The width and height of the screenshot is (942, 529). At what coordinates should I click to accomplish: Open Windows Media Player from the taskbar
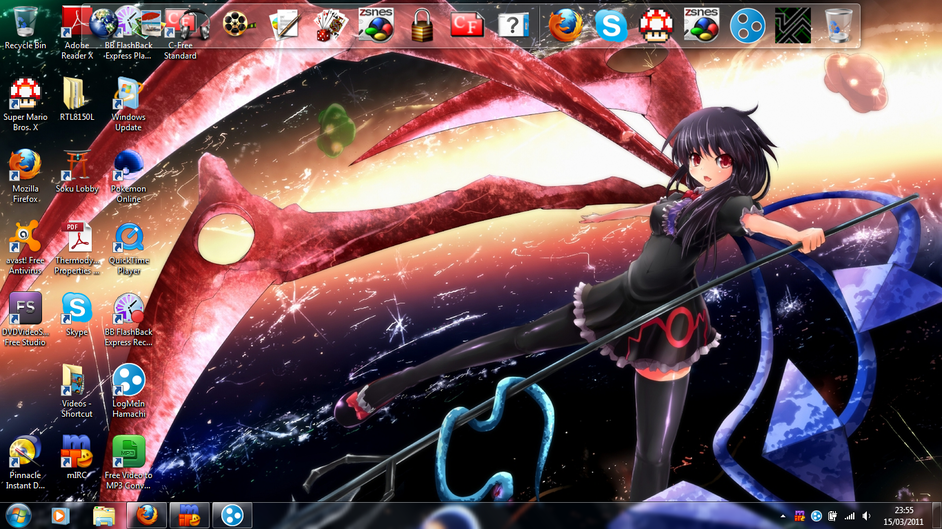60,515
